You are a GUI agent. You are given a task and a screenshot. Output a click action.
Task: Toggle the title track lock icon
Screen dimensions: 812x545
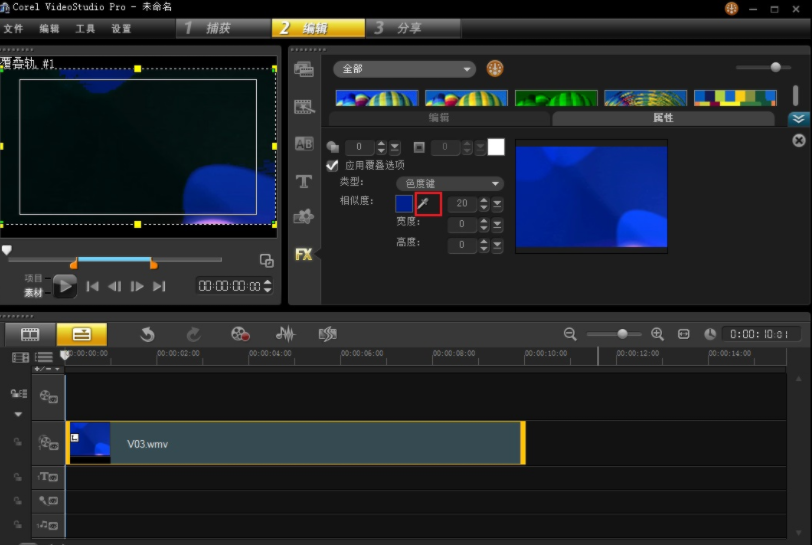18,477
